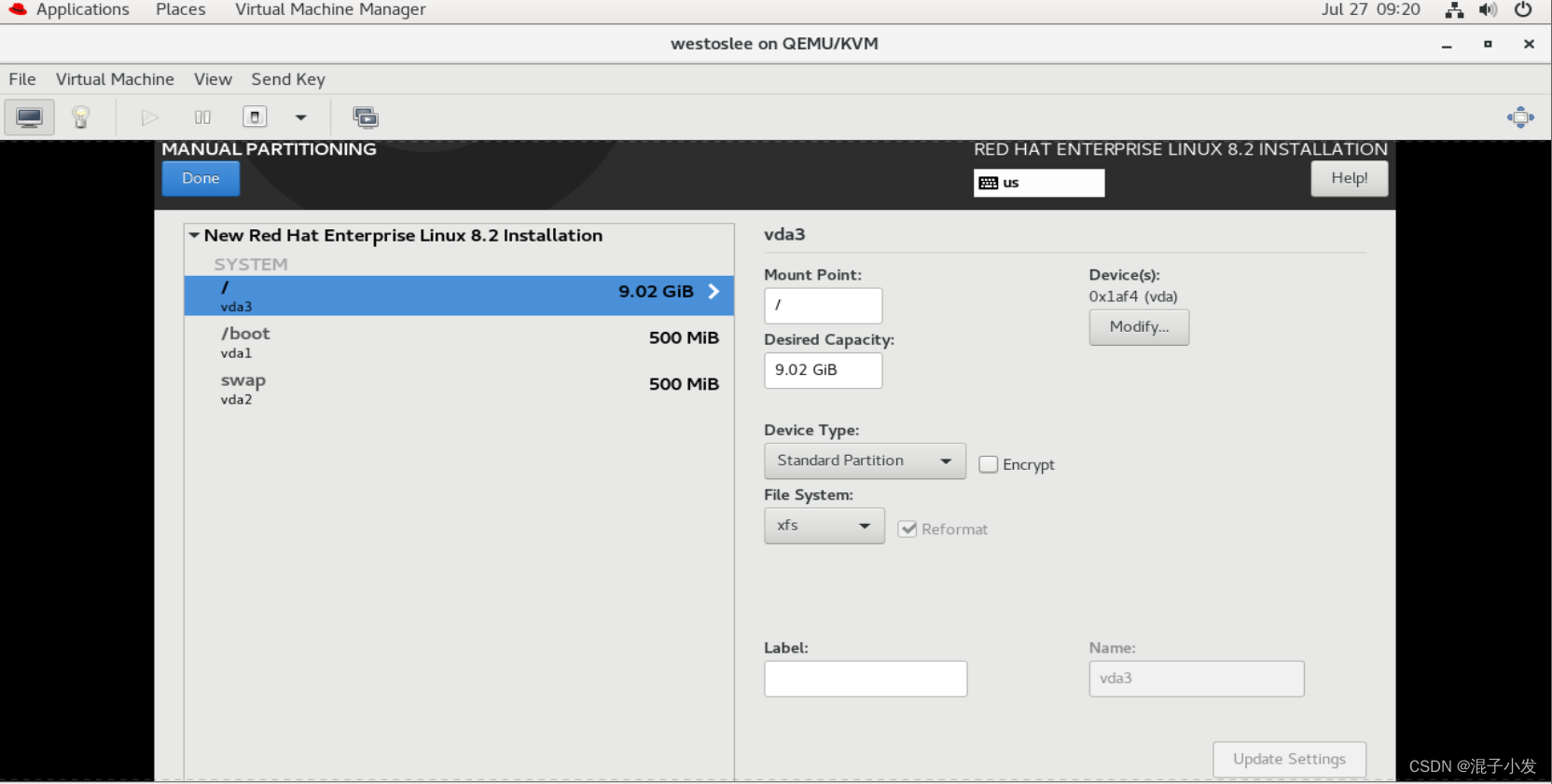This screenshot has height=784, width=1552.
Task: Power on the virtual machine
Action: 149,117
